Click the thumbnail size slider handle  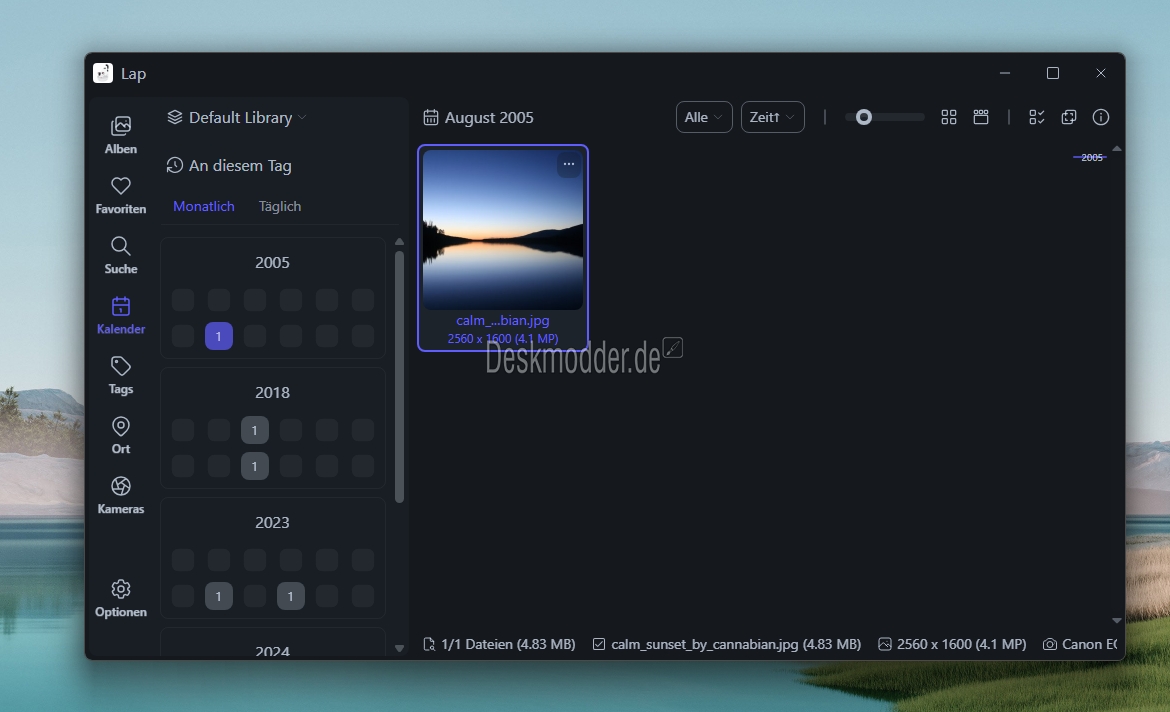[864, 117]
